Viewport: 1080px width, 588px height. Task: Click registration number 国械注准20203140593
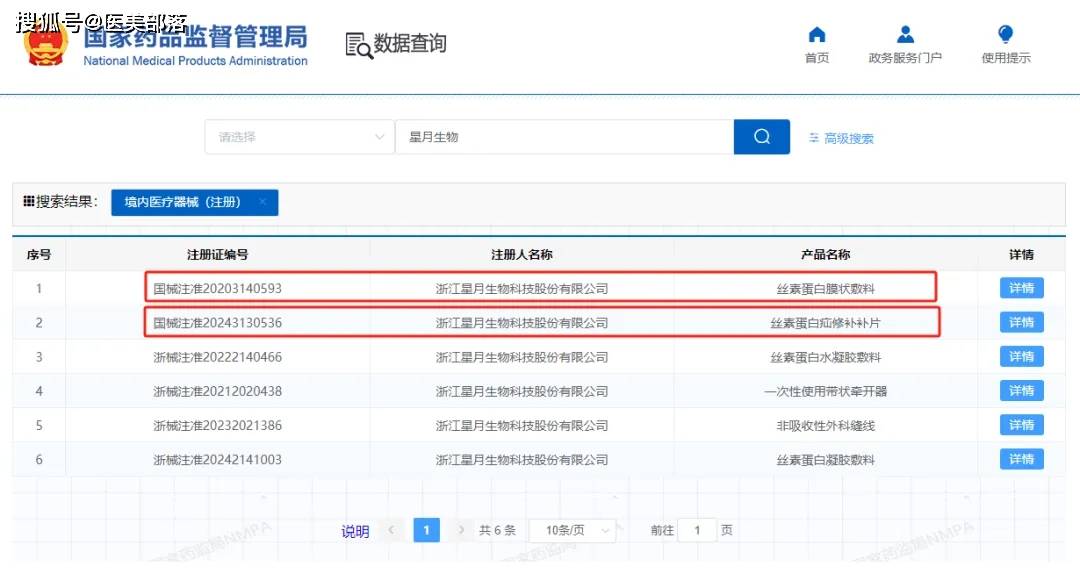pyautogui.click(x=218, y=288)
